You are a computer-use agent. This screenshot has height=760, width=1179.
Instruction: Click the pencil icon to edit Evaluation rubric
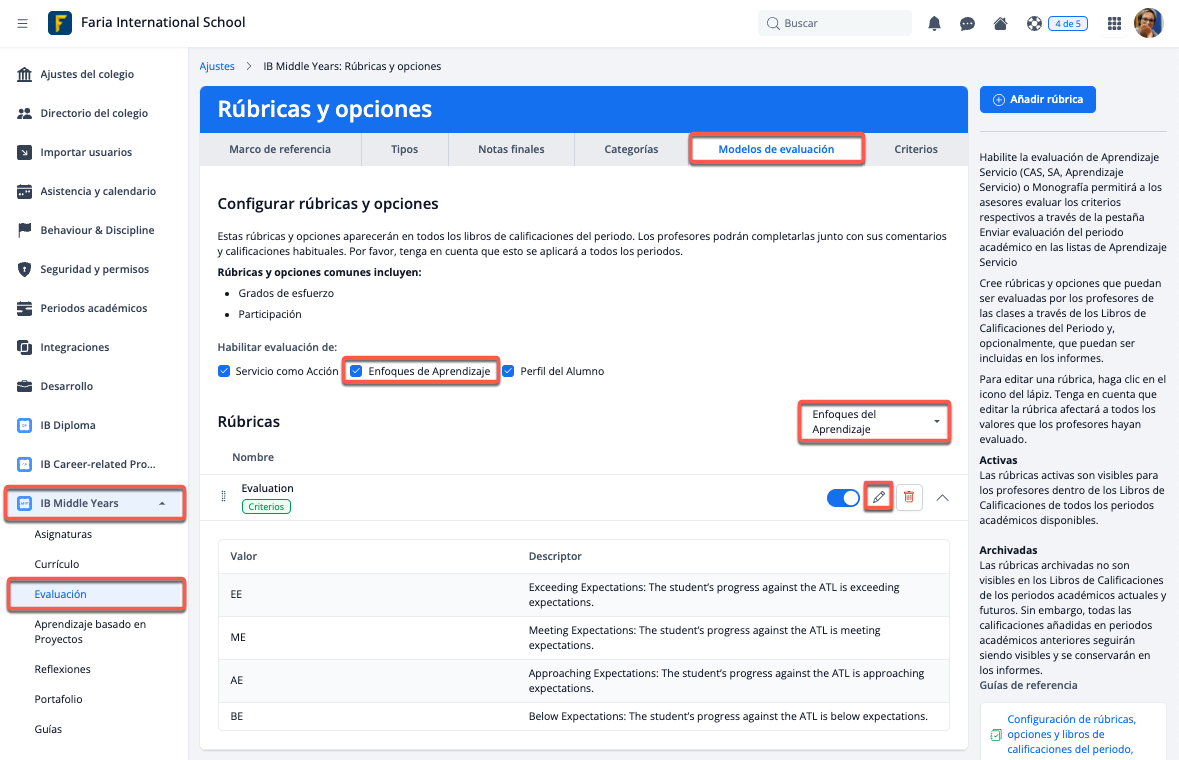(x=879, y=497)
